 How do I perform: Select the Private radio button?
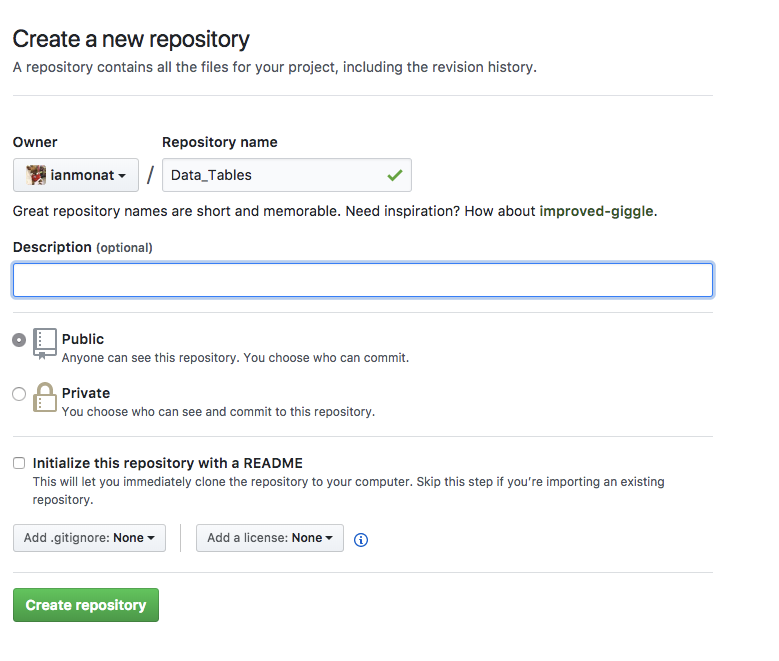(x=19, y=394)
